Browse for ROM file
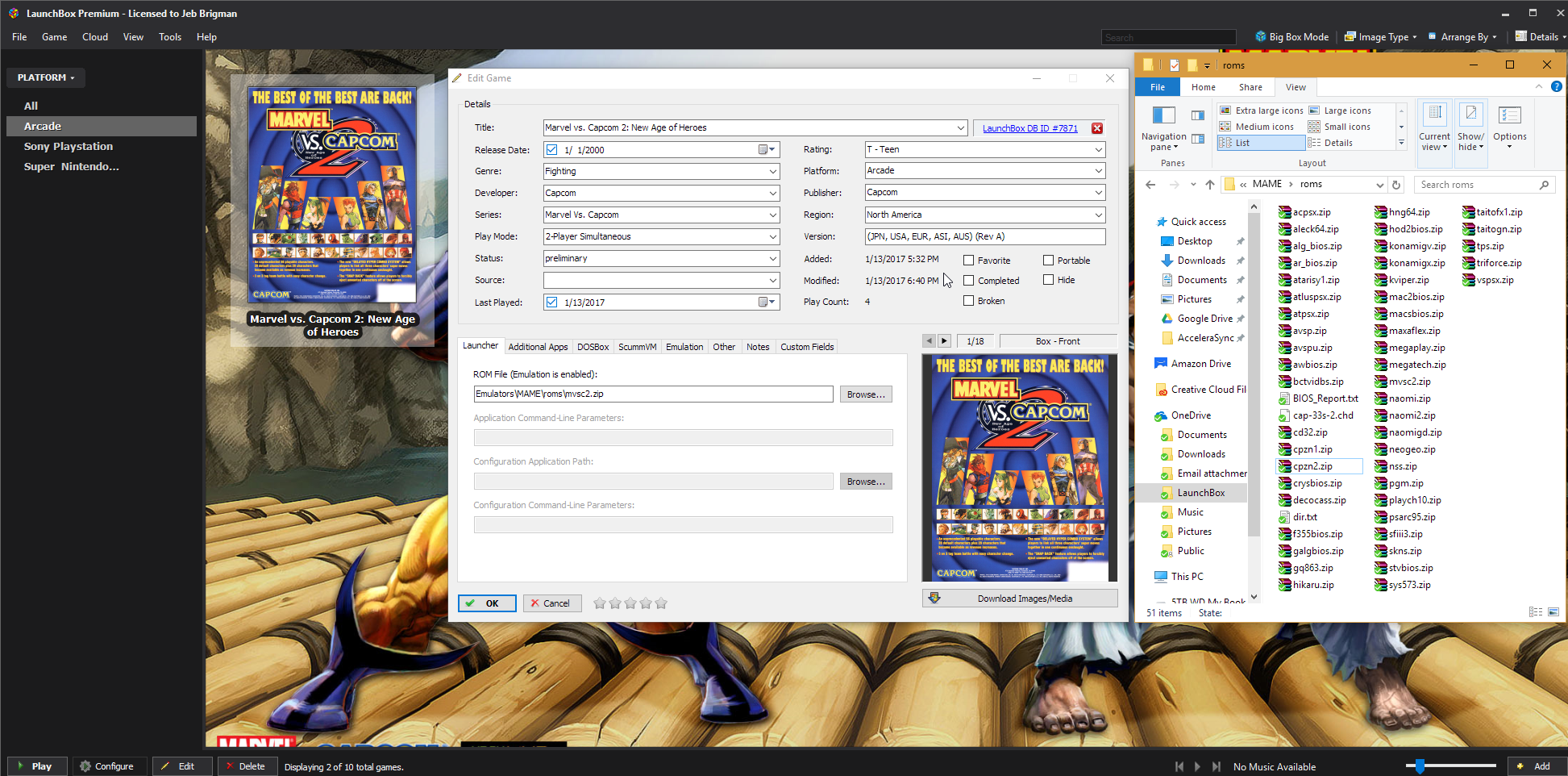Viewport: 1568px width, 776px height. coord(866,394)
